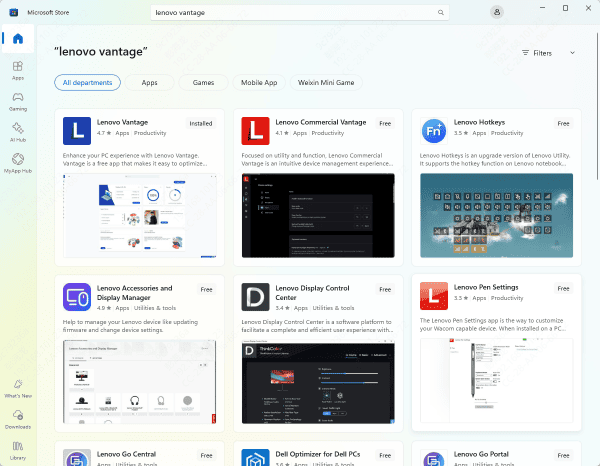Click Free button for Lenovo Hotkeys

563,123
